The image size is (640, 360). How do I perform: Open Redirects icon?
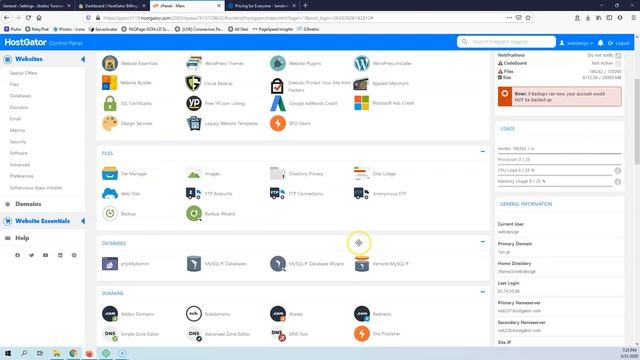pyautogui.click(x=362, y=314)
